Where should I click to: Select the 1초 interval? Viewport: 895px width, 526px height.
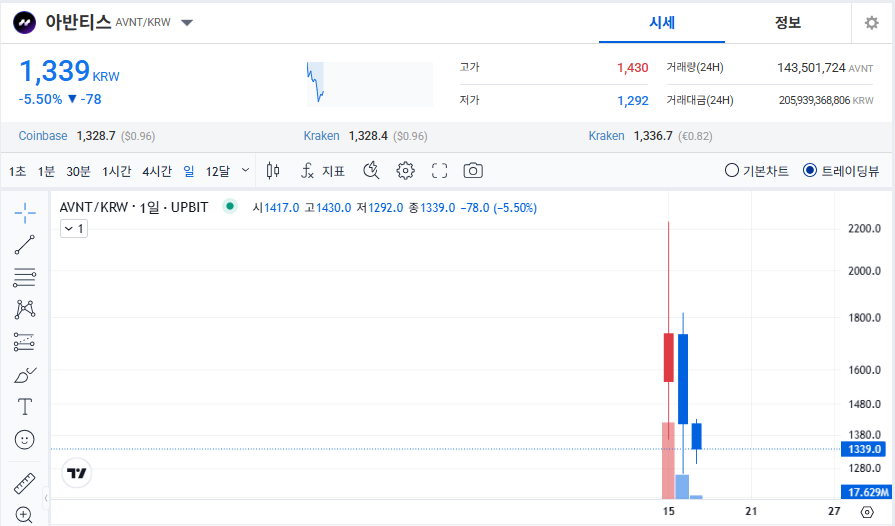17,171
